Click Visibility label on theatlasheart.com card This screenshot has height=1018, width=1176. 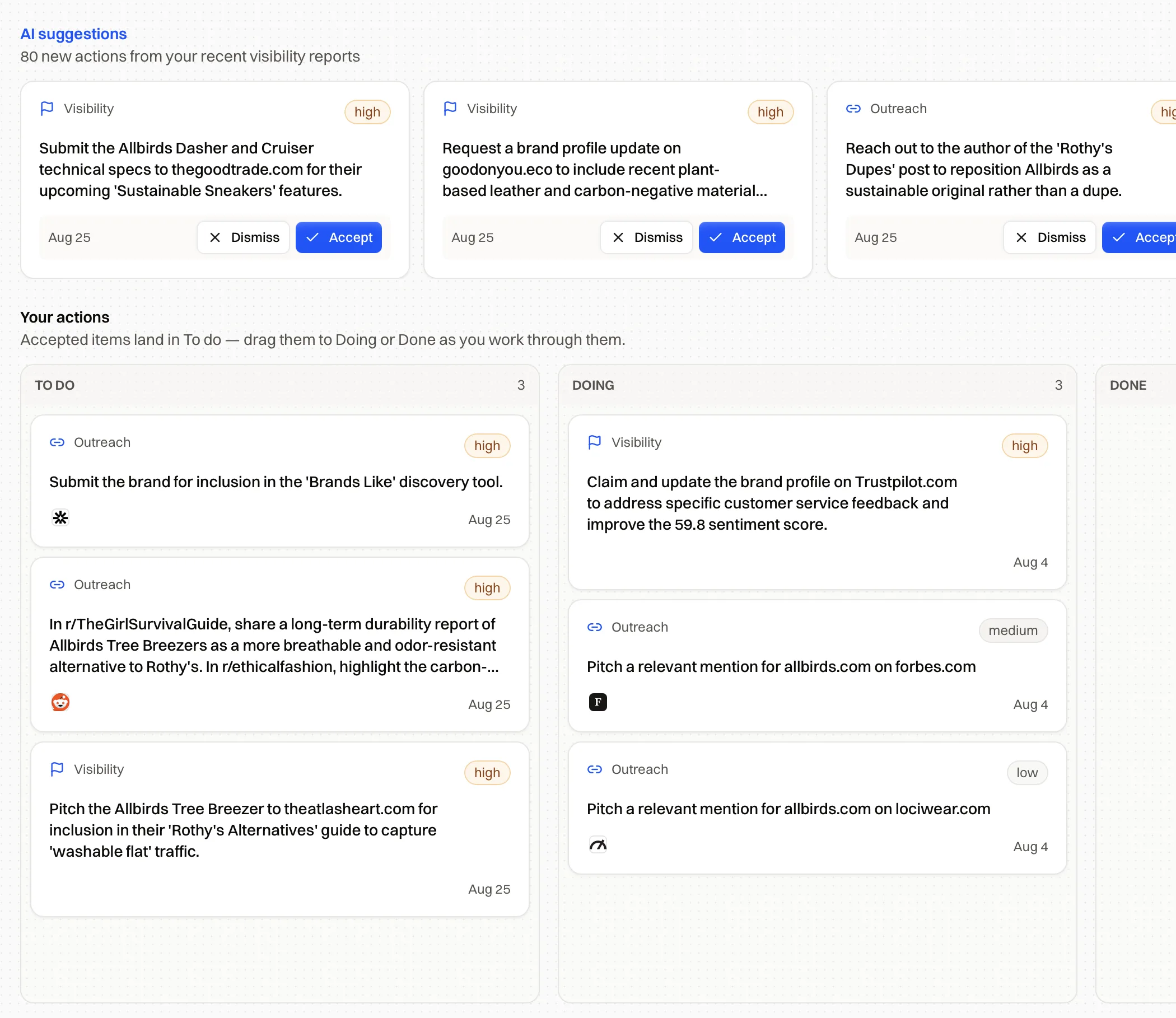click(x=99, y=769)
